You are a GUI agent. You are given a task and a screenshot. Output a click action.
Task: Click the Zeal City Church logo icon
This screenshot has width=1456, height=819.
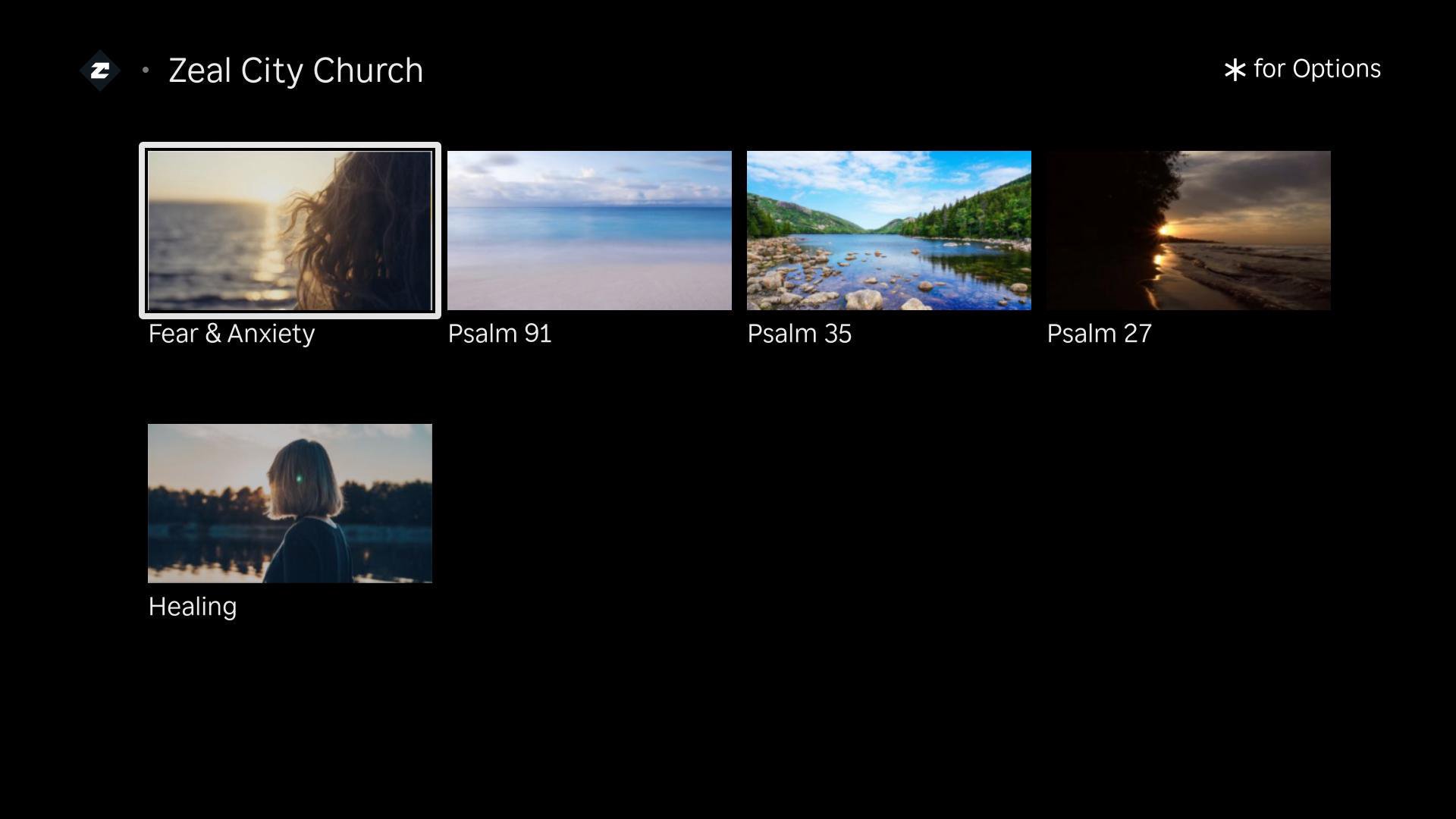100,71
